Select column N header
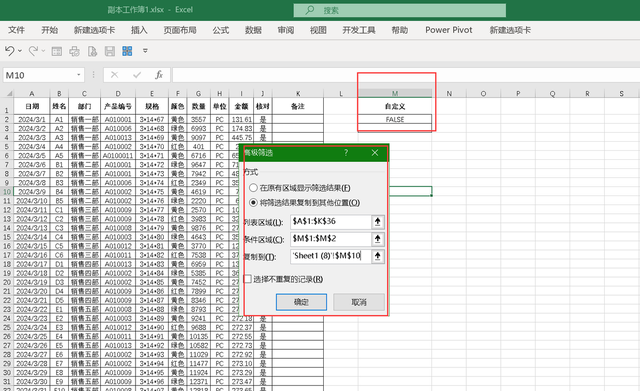The image size is (640, 391). pos(449,93)
